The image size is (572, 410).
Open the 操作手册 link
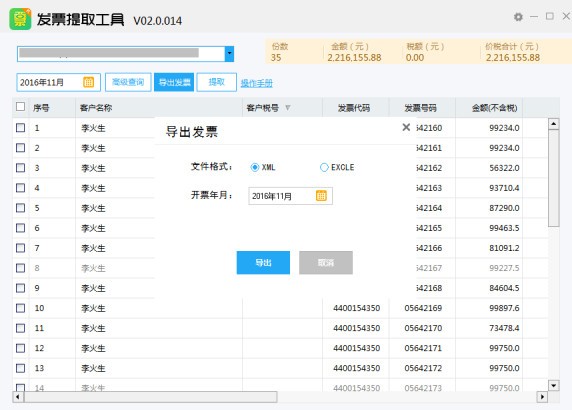click(x=256, y=83)
